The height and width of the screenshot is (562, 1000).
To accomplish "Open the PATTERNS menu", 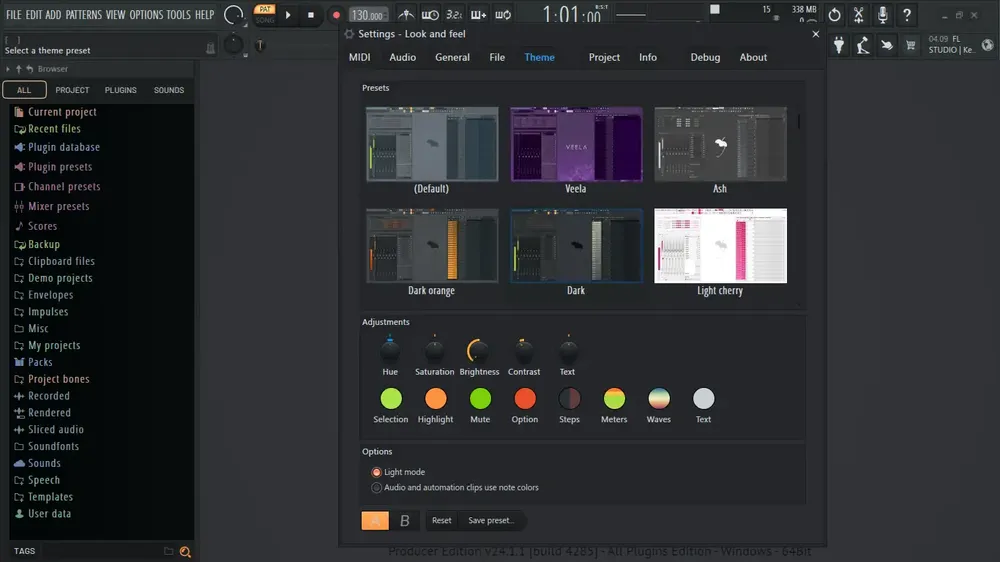I will 84,15.
